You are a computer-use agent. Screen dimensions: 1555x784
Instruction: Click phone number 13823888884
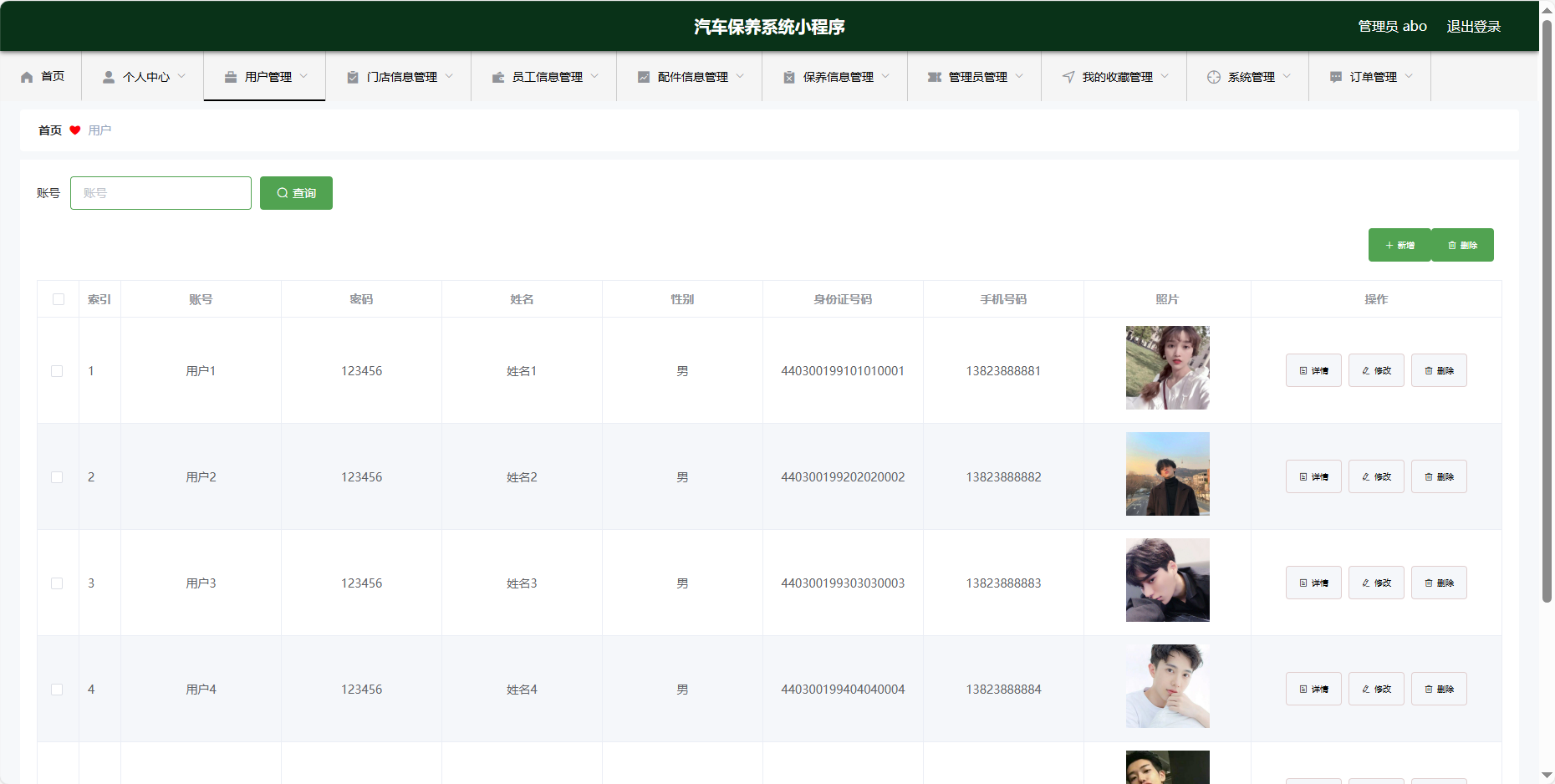pyautogui.click(x=1003, y=690)
